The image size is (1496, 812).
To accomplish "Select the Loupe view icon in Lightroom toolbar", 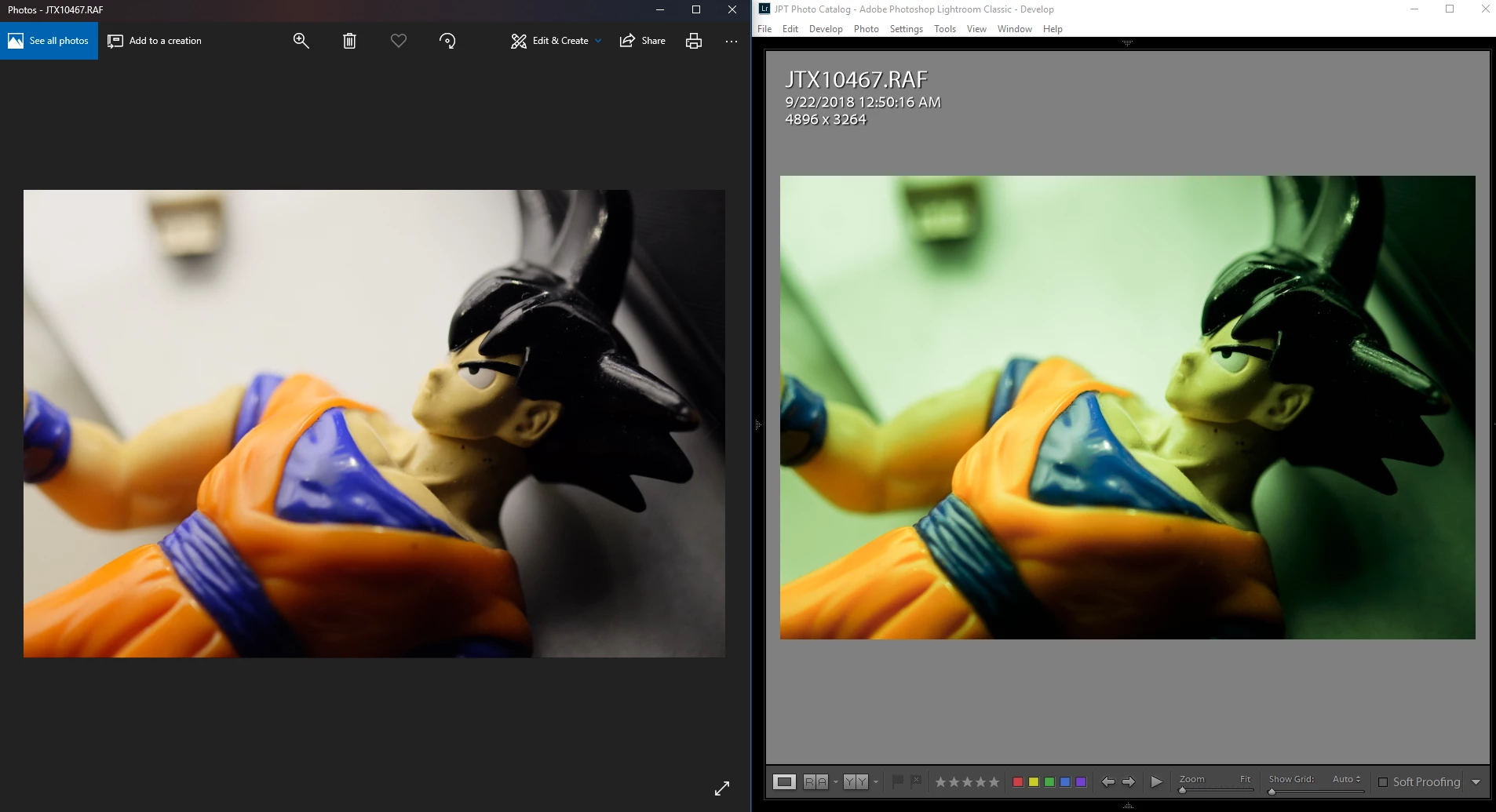I will 784,781.
